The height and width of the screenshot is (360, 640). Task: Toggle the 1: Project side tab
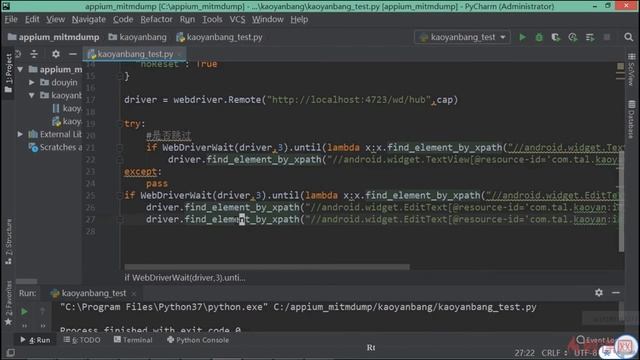tap(9, 73)
